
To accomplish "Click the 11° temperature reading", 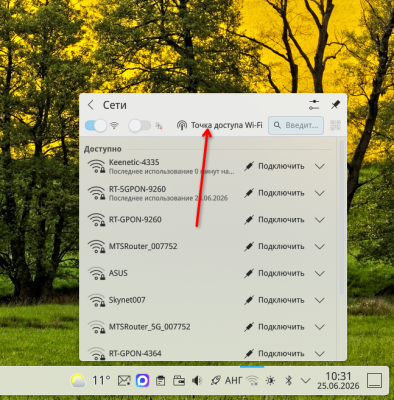I will point(101,380).
